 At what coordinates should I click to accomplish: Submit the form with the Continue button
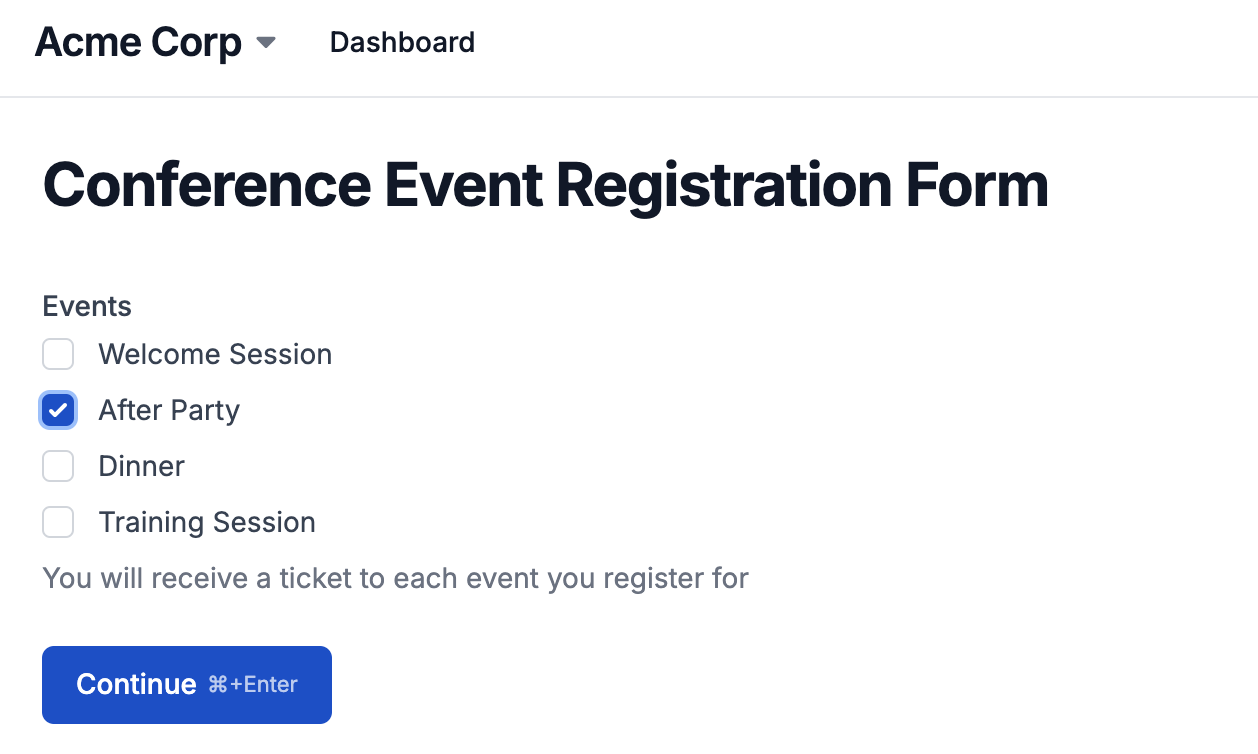(x=186, y=684)
